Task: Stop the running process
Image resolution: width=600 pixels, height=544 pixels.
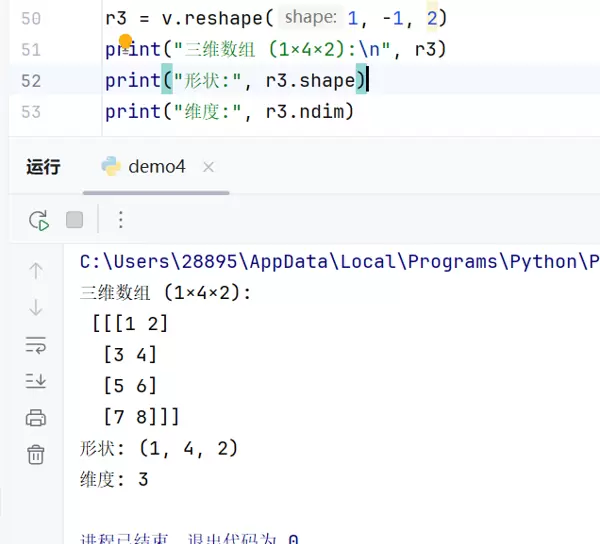Action: point(74,220)
